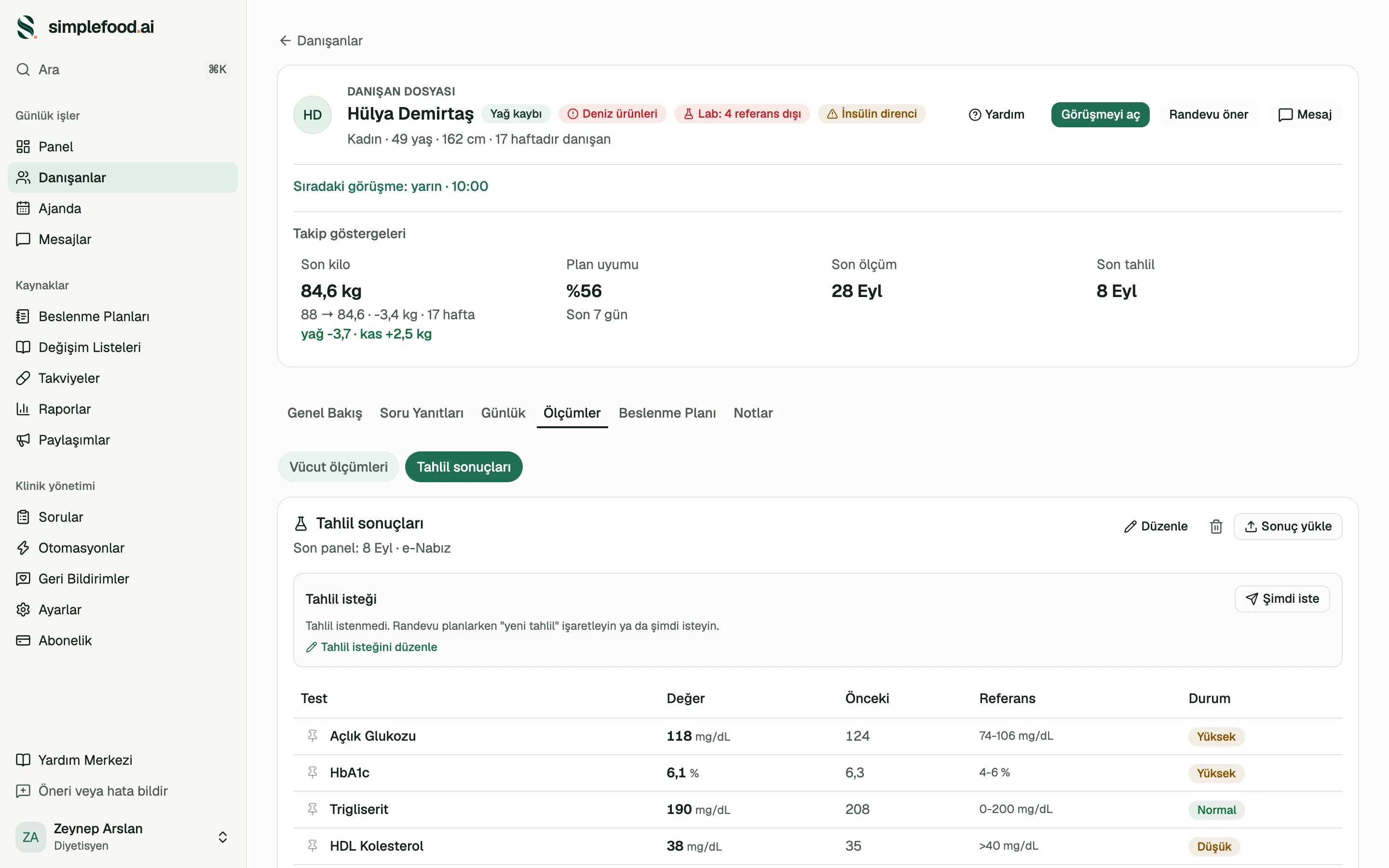Pin the Açlık Glukozu test row

click(x=312, y=735)
